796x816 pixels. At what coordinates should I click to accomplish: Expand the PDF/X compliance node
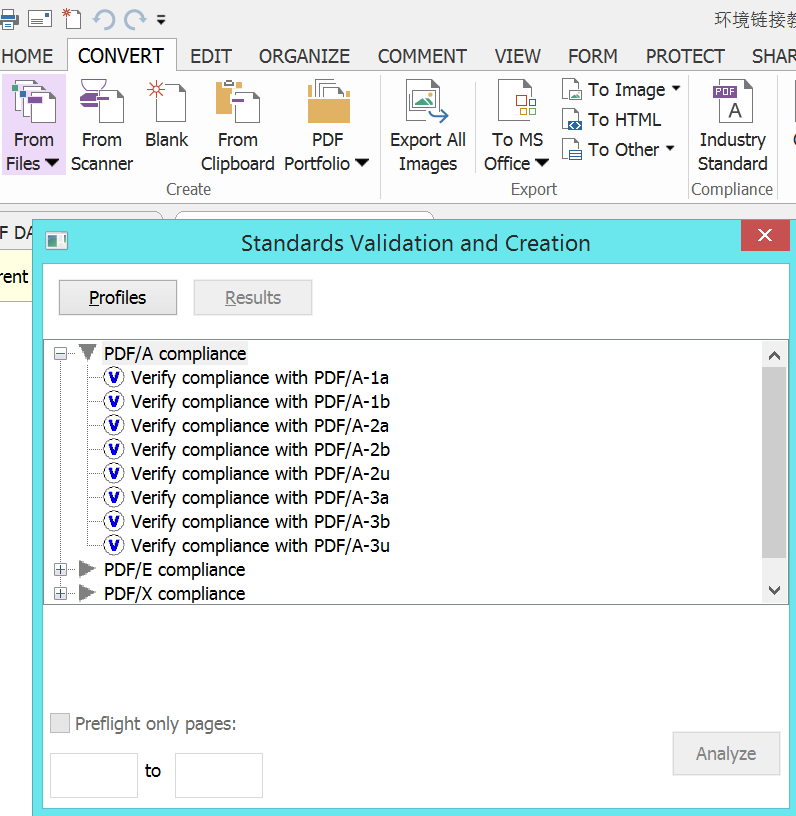point(60,594)
